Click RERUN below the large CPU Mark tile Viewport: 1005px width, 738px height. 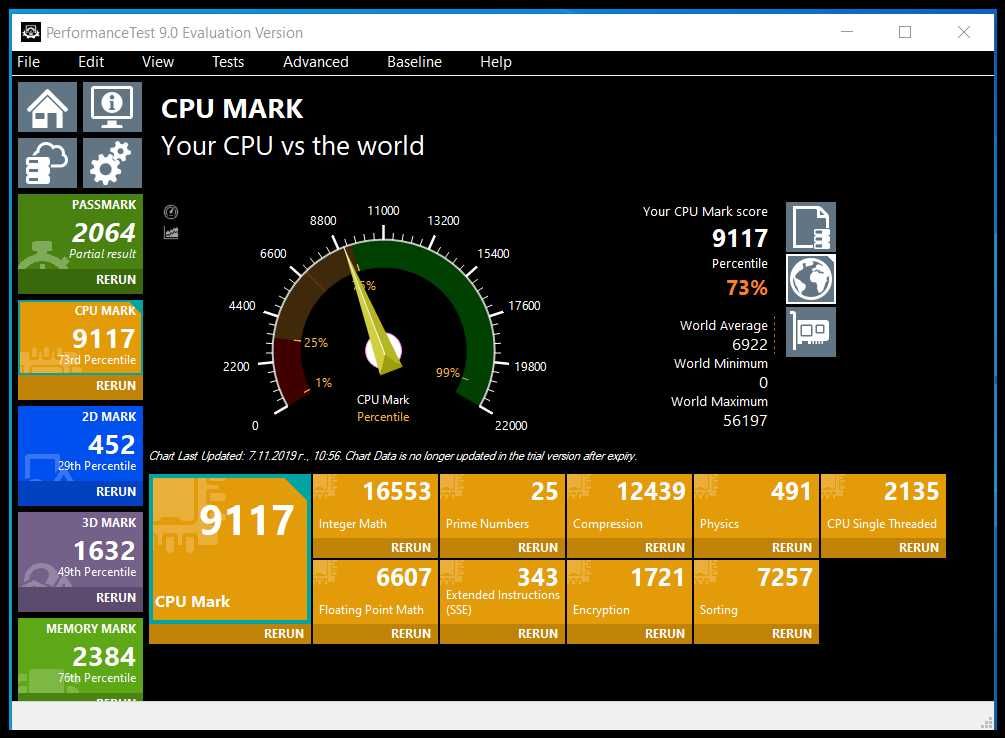point(284,633)
